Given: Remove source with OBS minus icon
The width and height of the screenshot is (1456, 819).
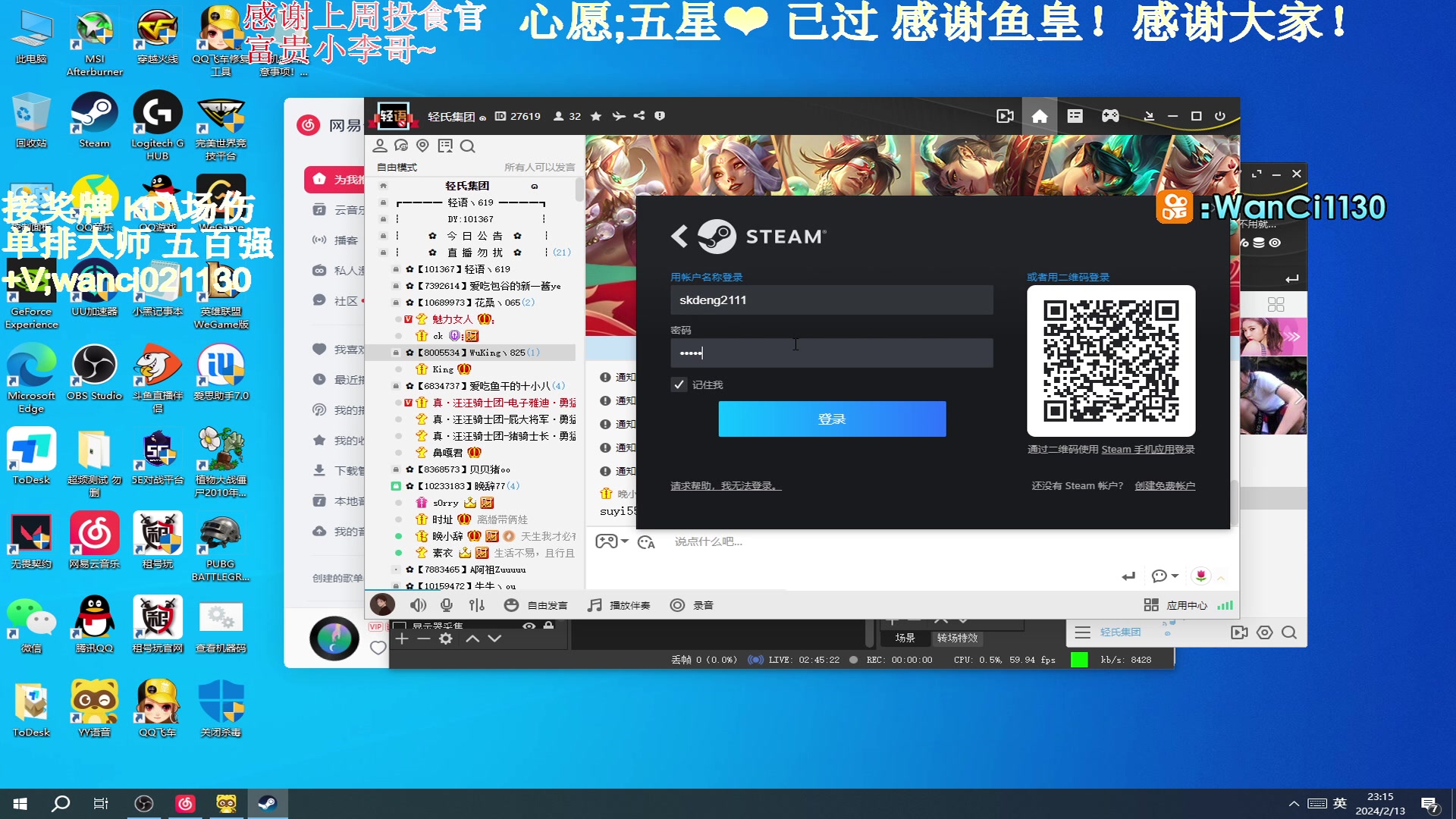Looking at the screenshot, I should (424, 639).
